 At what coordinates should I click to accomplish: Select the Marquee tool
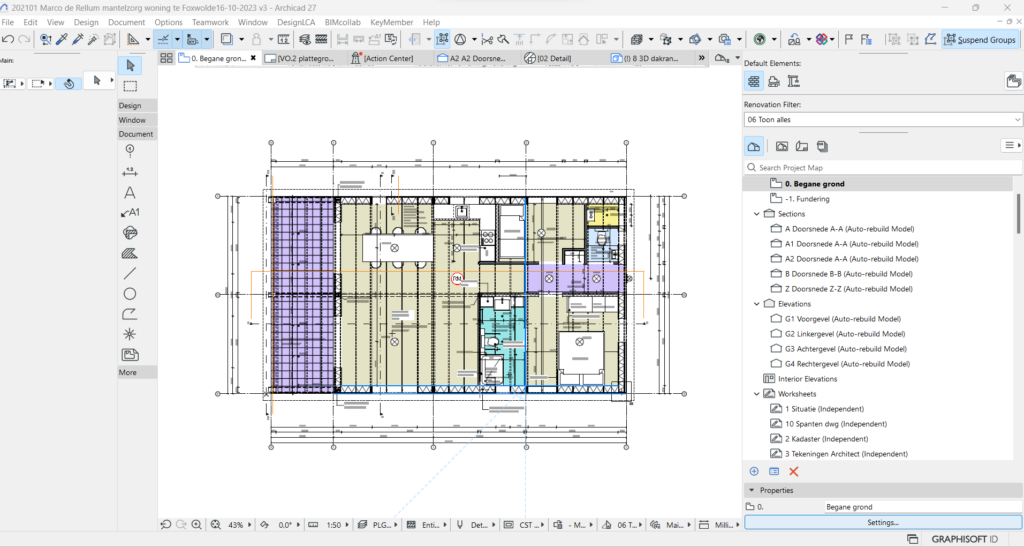[130, 86]
